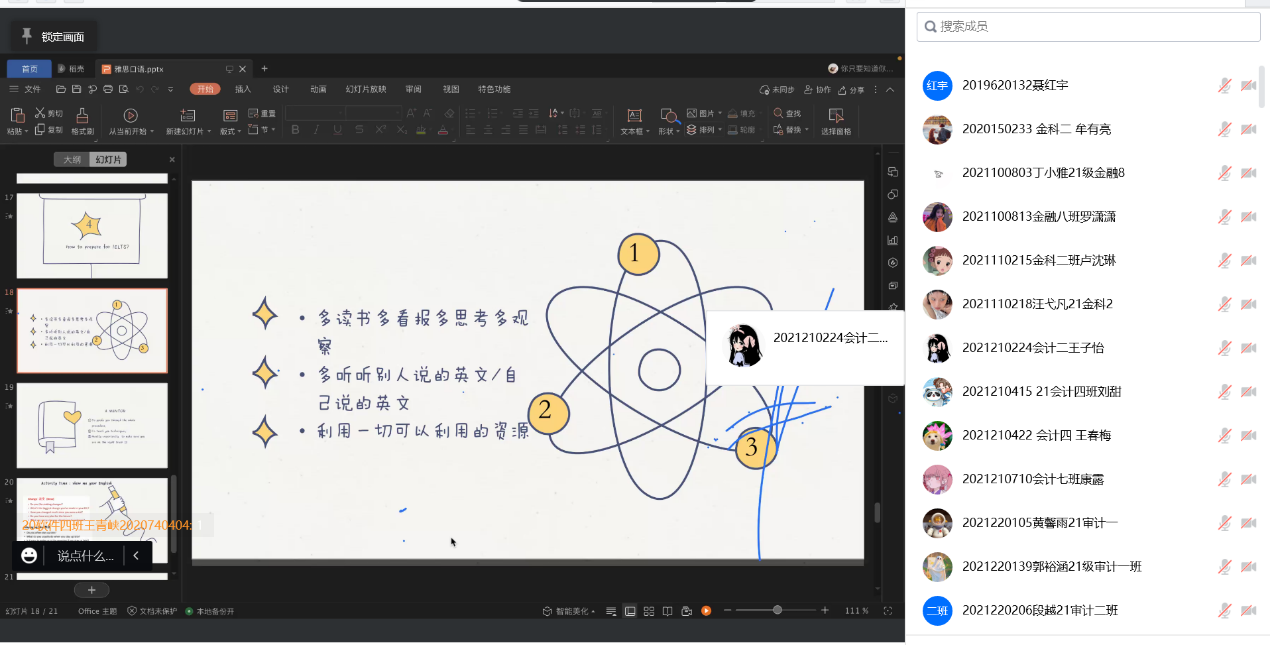The height and width of the screenshot is (645, 1270).
Task: Toggle the pin screen (锁定画面) button
Action: [54, 37]
